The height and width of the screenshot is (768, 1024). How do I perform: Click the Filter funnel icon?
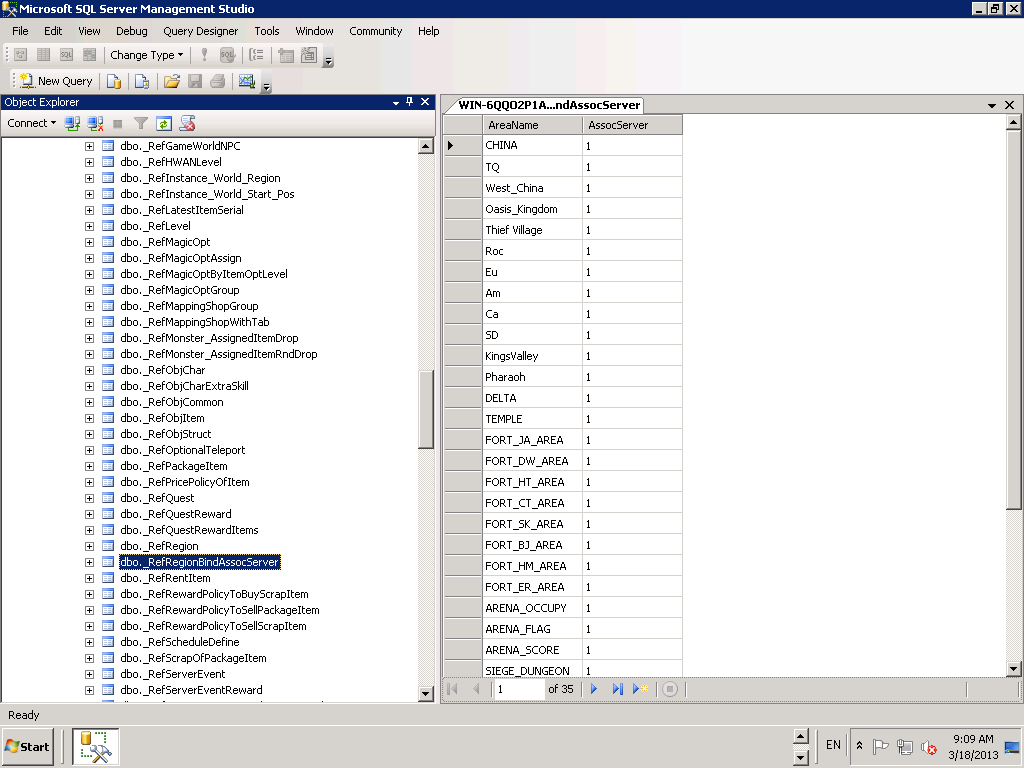tap(140, 123)
